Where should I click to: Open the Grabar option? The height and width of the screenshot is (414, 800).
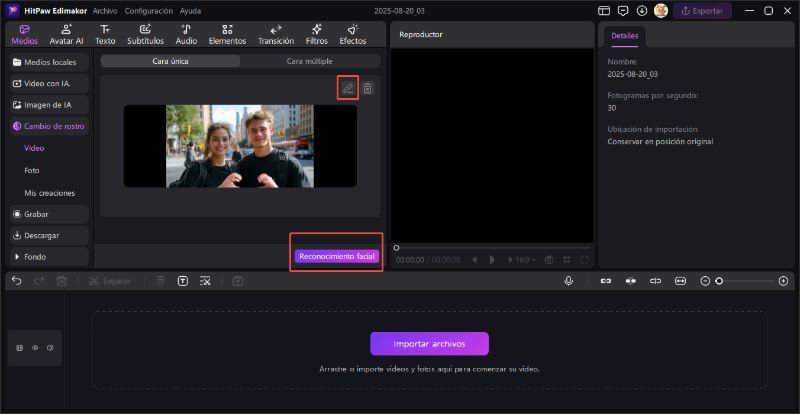click(49, 214)
